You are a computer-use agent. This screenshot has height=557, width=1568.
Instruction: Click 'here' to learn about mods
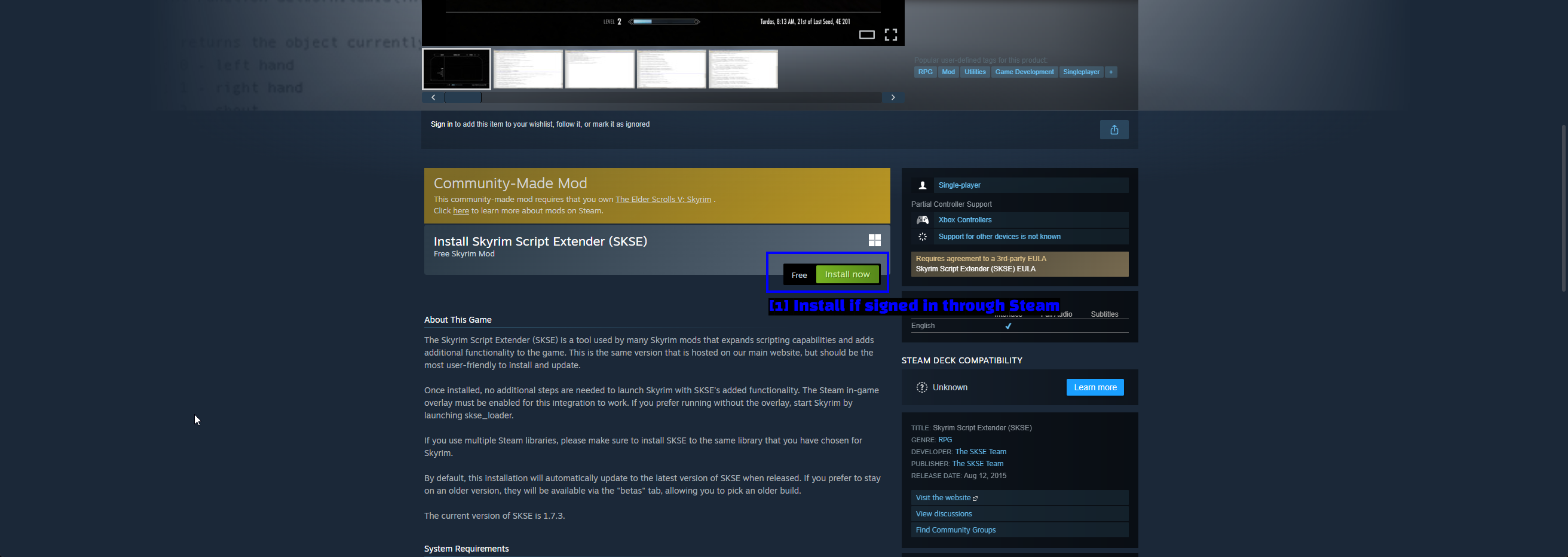tap(461, 211)
